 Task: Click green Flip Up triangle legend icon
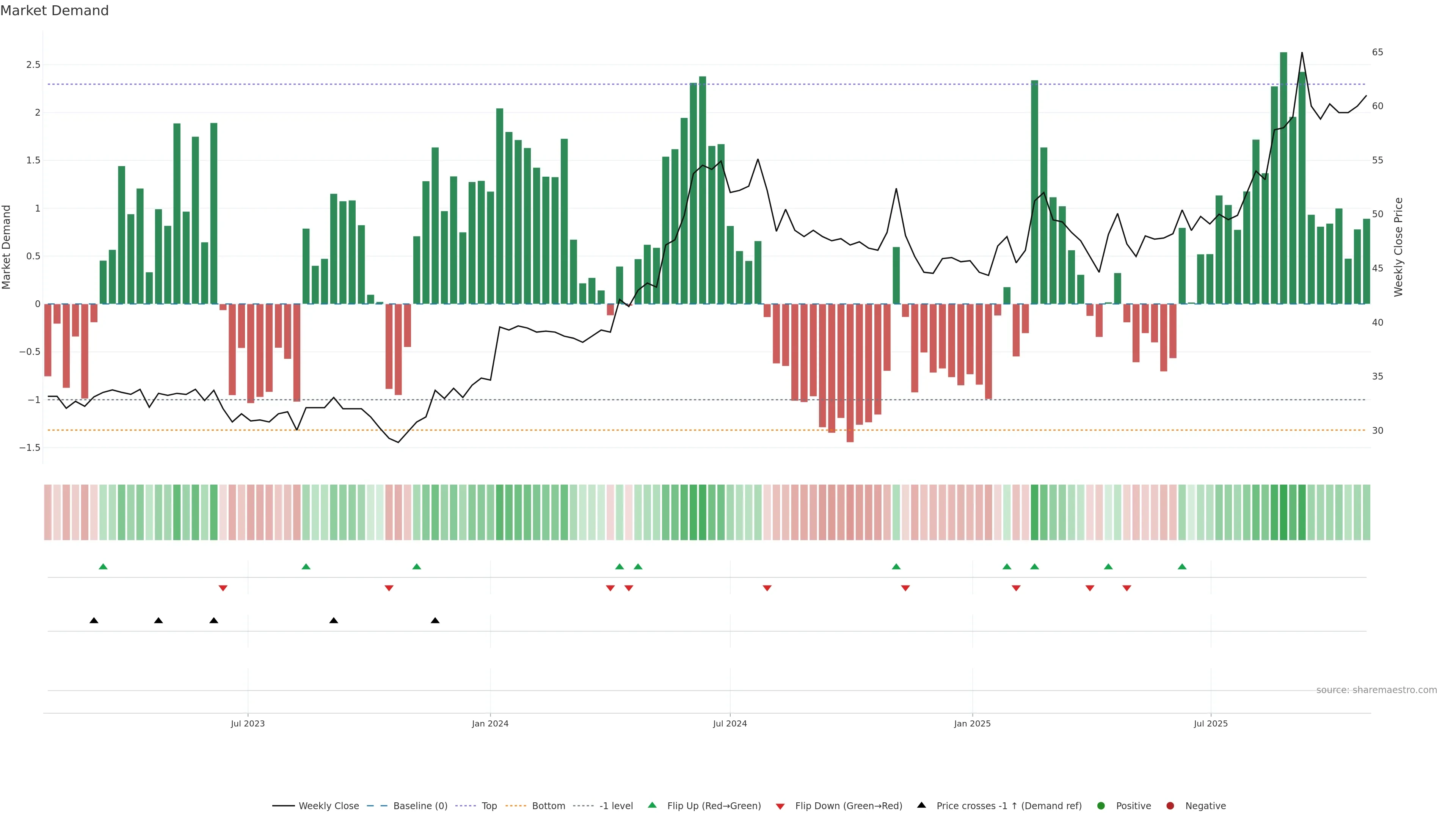pyautogui.click(x=652, y=805)
